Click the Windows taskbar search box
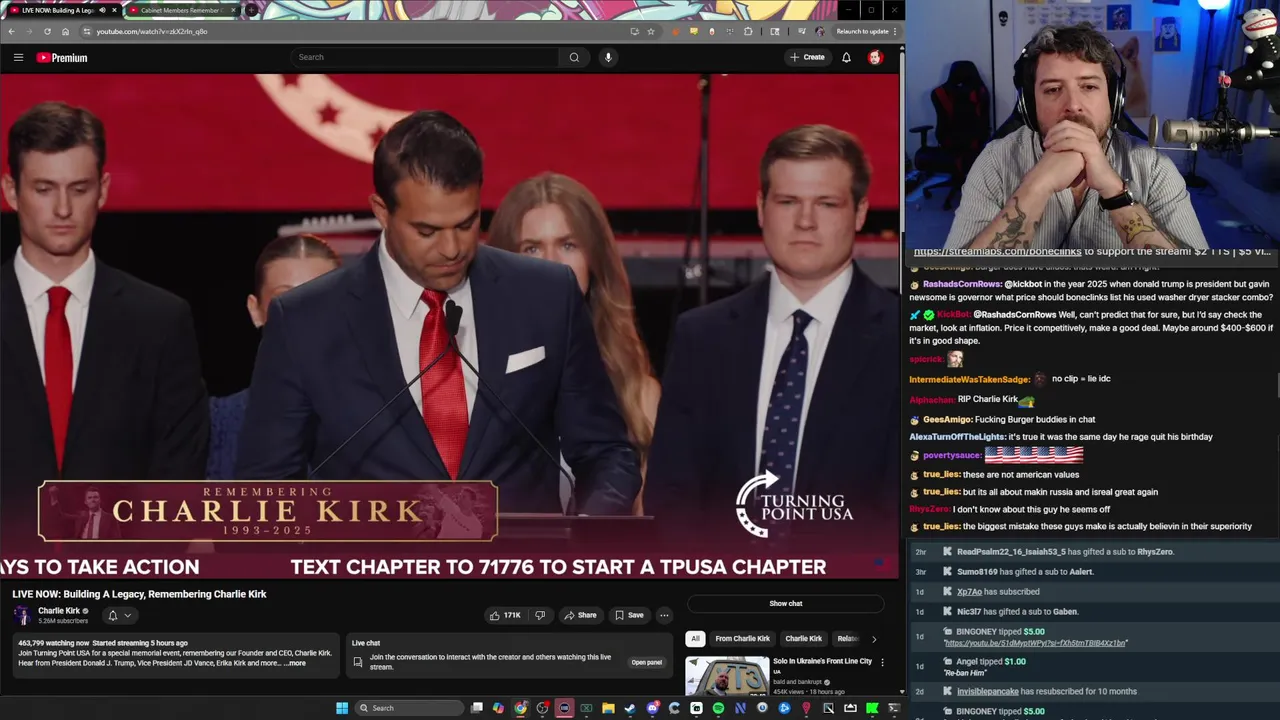The image size is (1280, 720). click(408, 708)
